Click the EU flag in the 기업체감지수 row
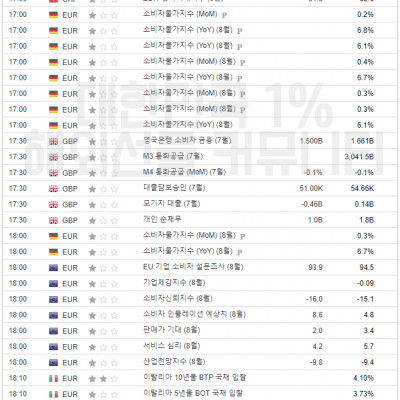 pyautogui.click(x=53, y=284)
